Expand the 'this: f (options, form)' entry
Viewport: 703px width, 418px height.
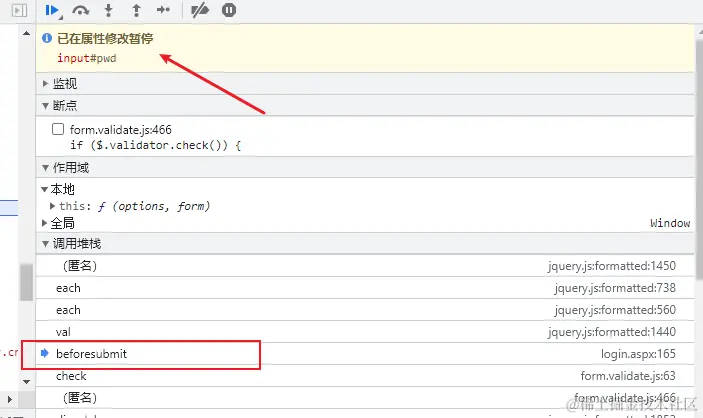(52, 206)
